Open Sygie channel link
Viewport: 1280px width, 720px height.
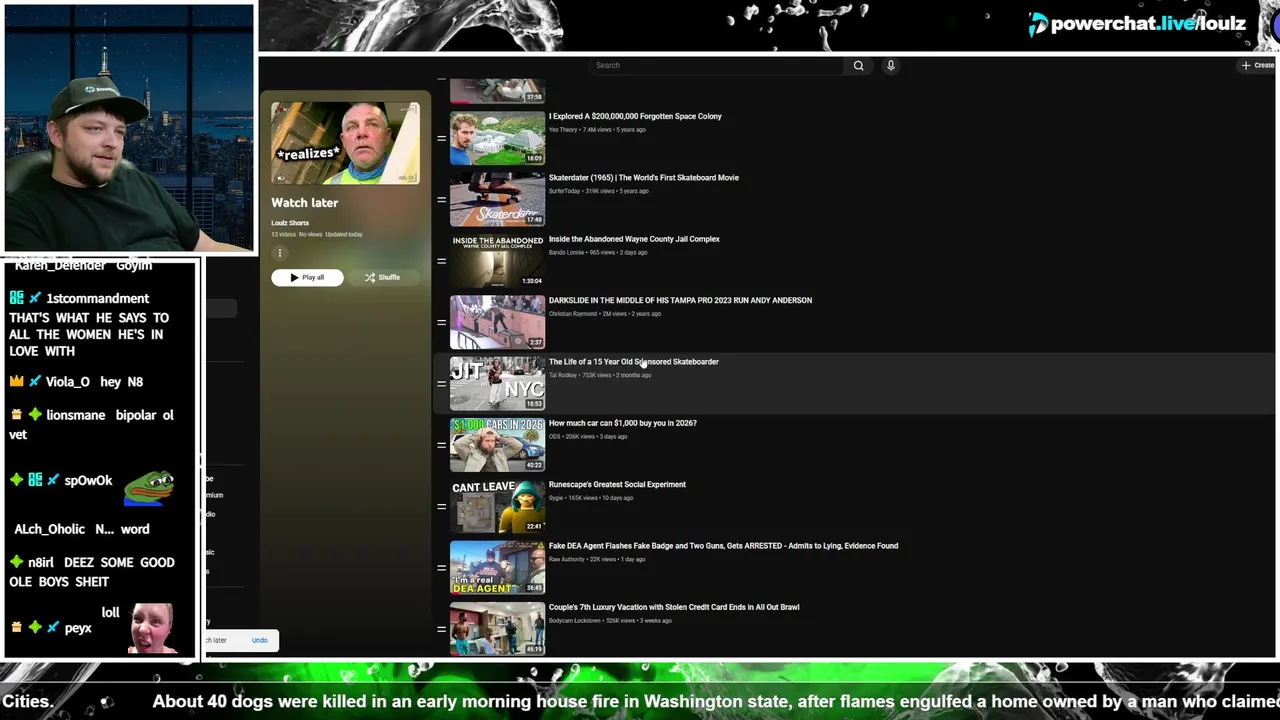point(555,498)
